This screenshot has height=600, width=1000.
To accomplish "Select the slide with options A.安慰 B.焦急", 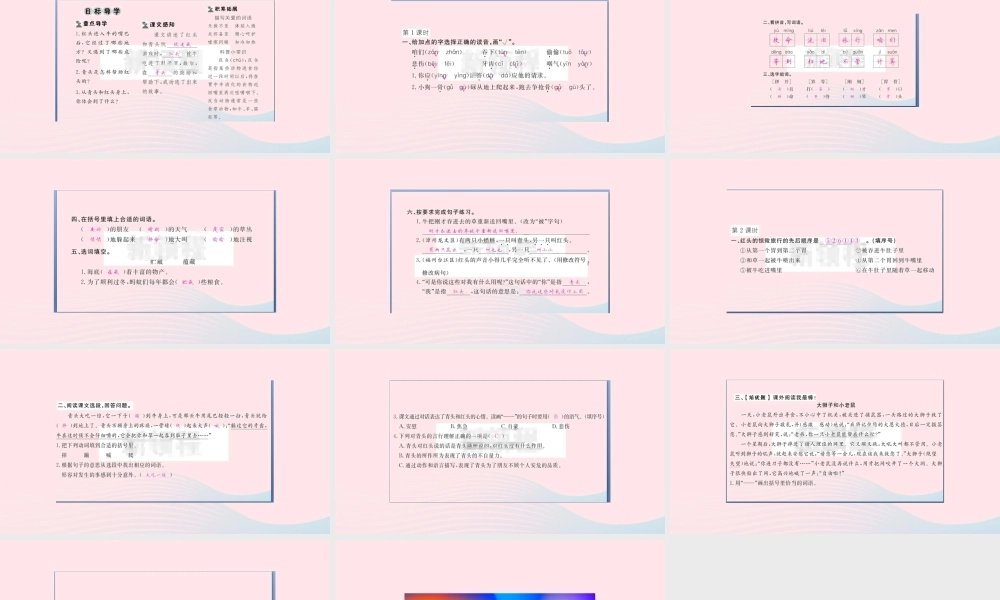I will (x=500, y=441).
